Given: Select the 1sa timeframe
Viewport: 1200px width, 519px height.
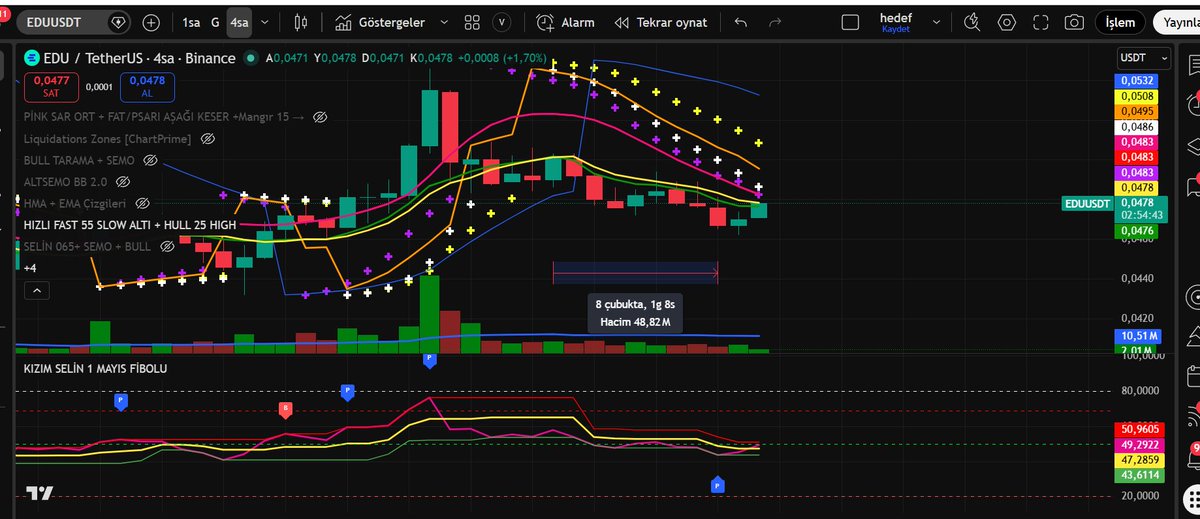Looking at the screenshot, I should tap(190, 22).
